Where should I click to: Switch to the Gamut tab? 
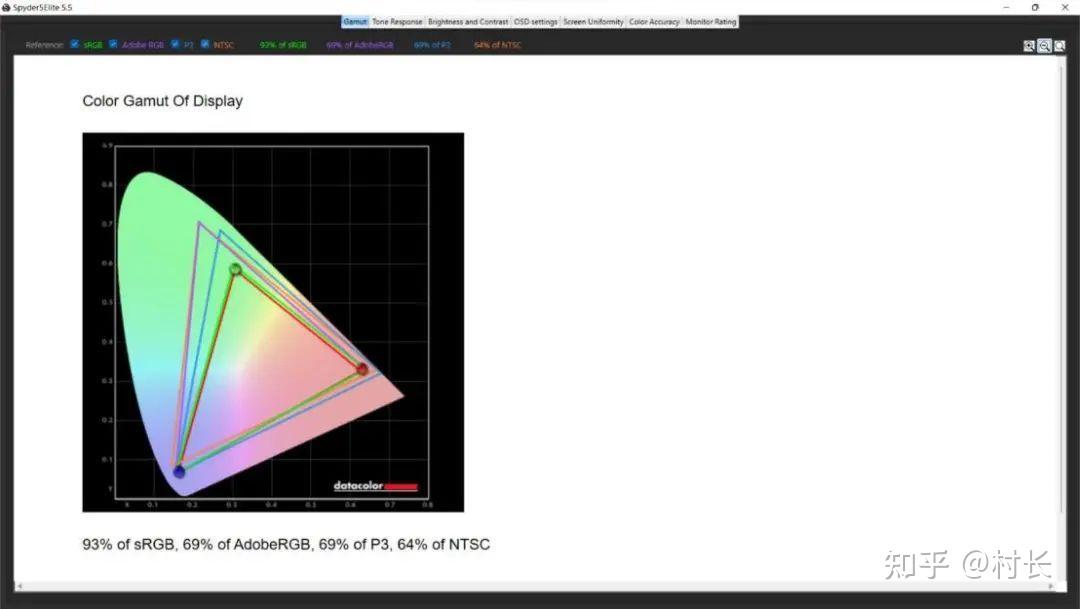(x=355, y=22)
